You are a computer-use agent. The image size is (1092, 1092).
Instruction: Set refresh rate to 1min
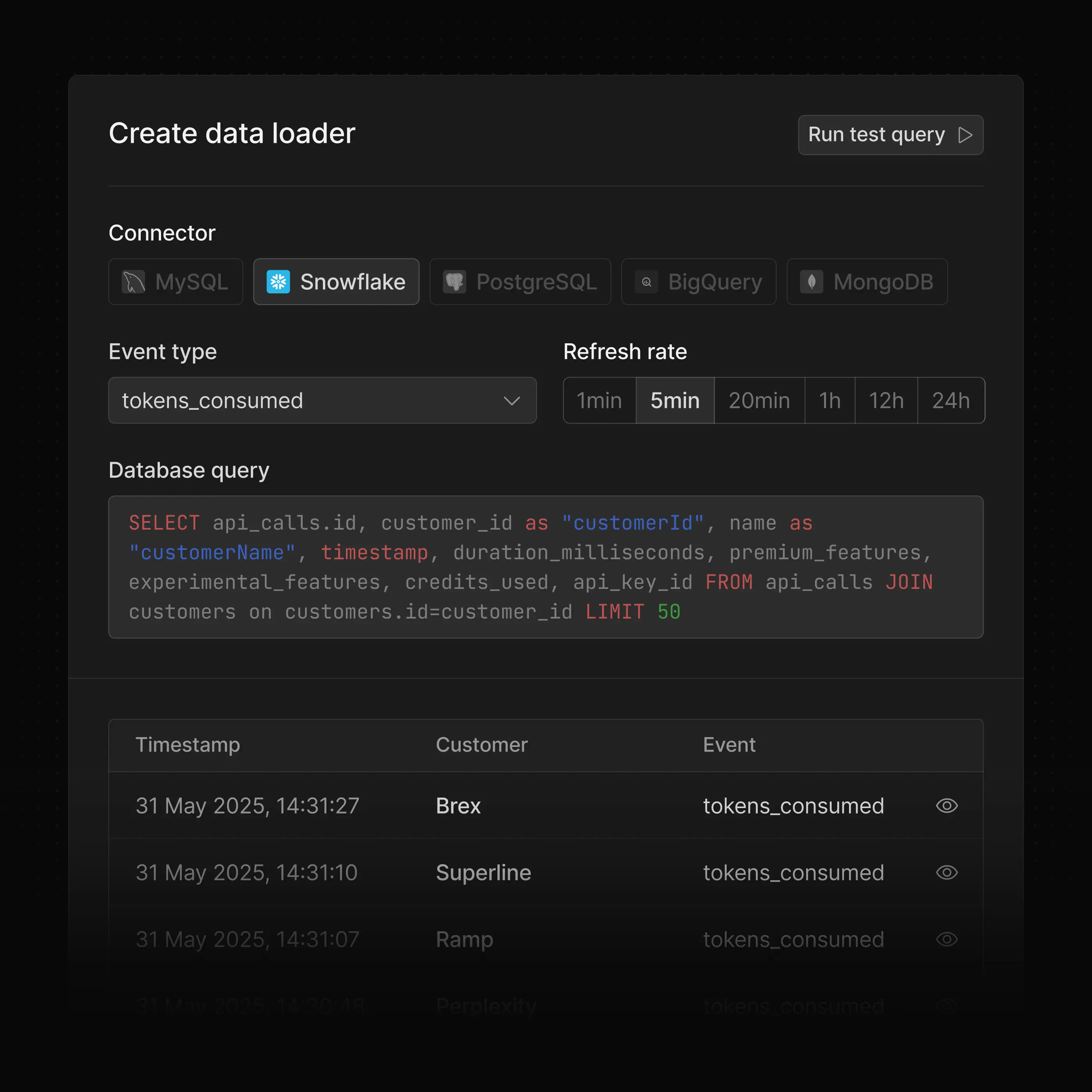(599, 400)
